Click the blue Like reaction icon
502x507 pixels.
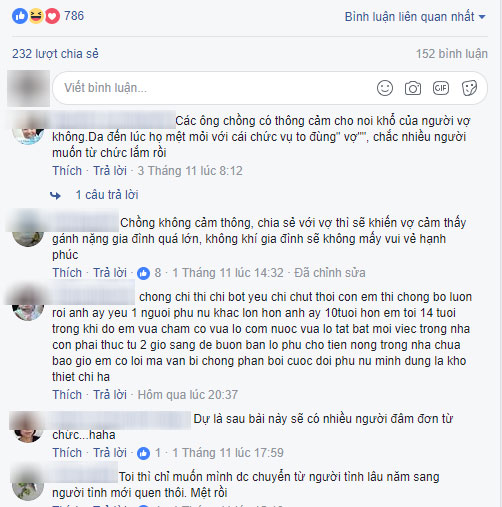pyautogui.click(x=20, y=16)
